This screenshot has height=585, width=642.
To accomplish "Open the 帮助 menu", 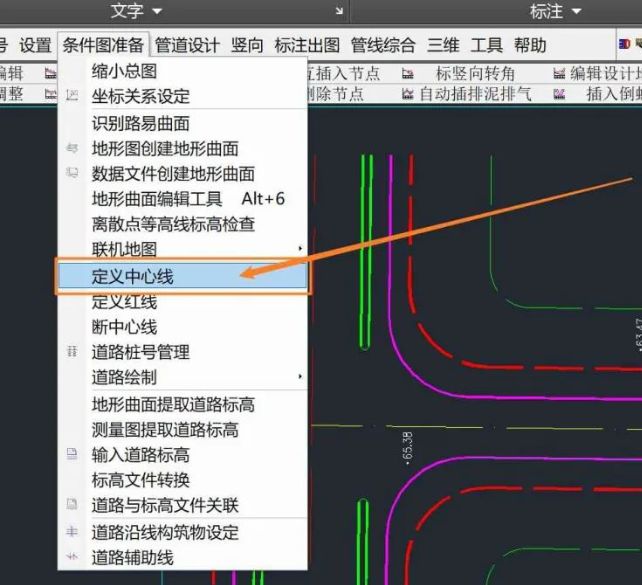I will click(x=530, y=45).
